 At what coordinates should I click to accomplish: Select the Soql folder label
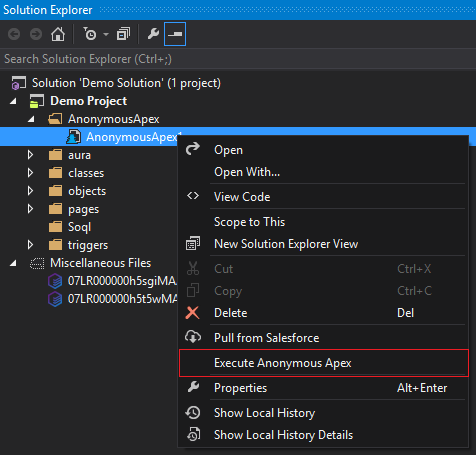click(79, 227)
